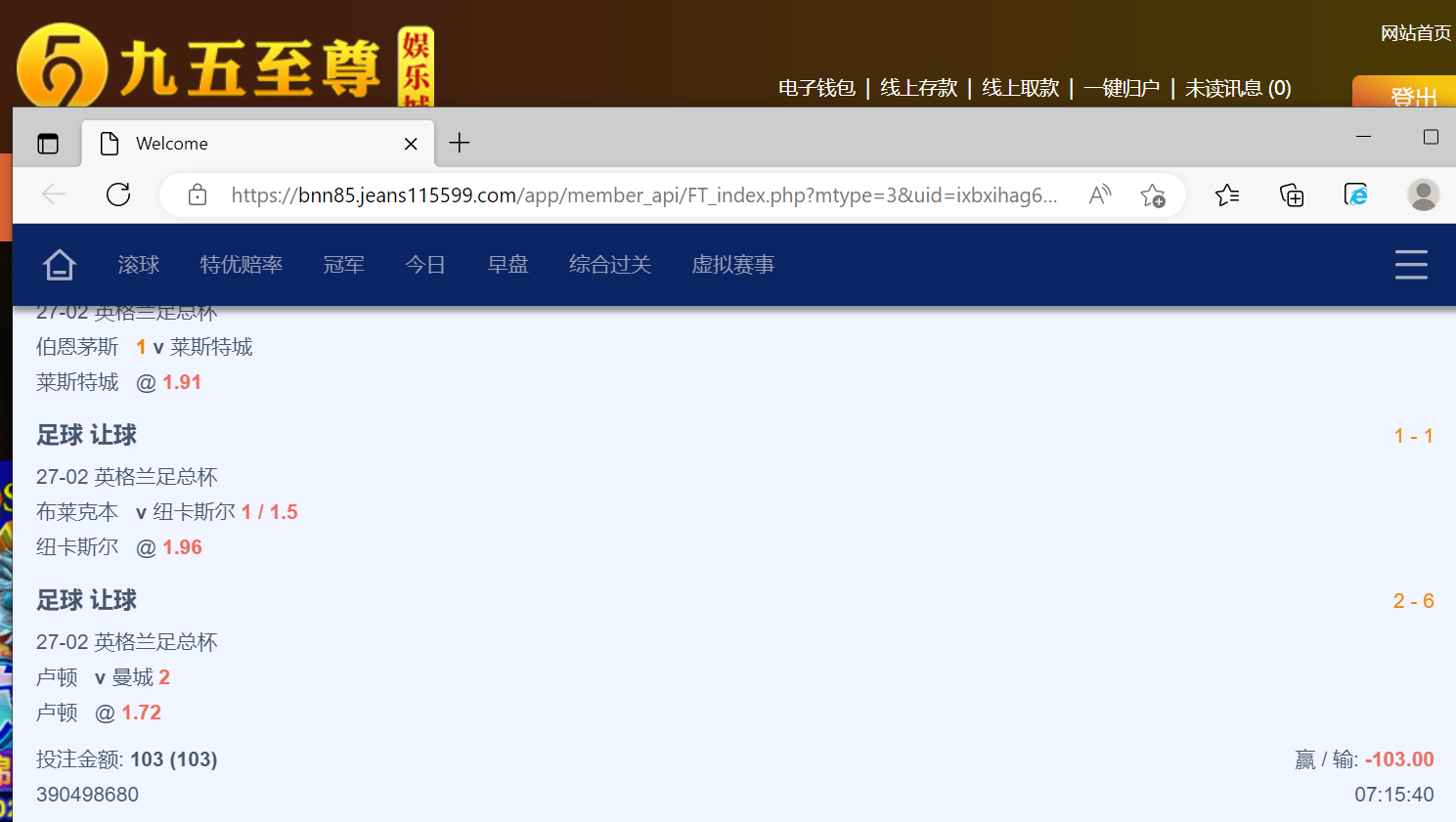Open a new tab with plus icon

pyautogui.click(x=460, y=144)
